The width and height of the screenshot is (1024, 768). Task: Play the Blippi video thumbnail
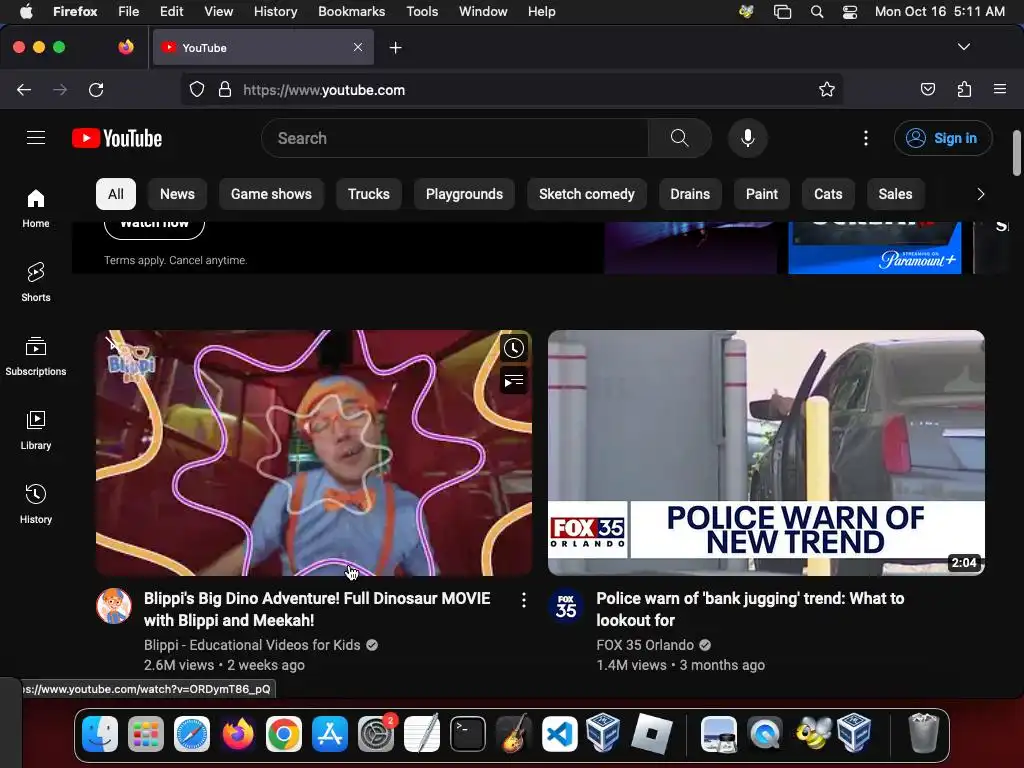pyautogui.click(x=314, y=453)
